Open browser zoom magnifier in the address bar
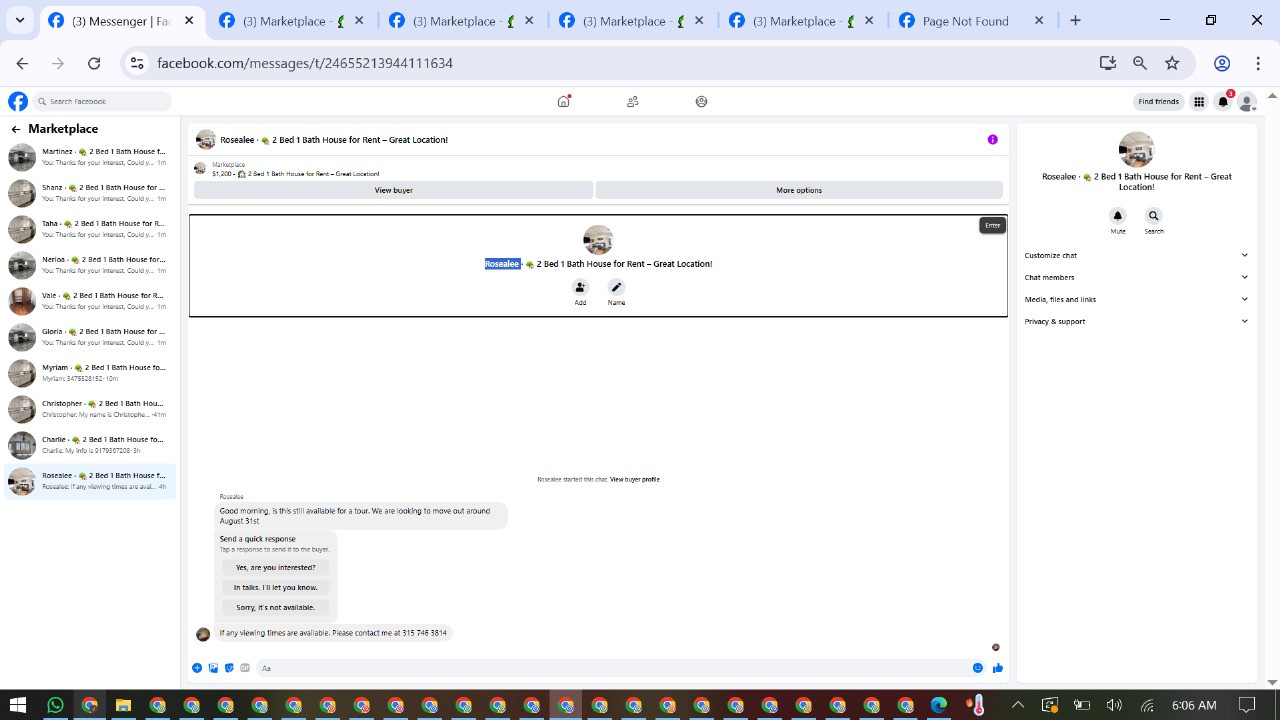This screenshot has width=1280, height=720. 1140,63
